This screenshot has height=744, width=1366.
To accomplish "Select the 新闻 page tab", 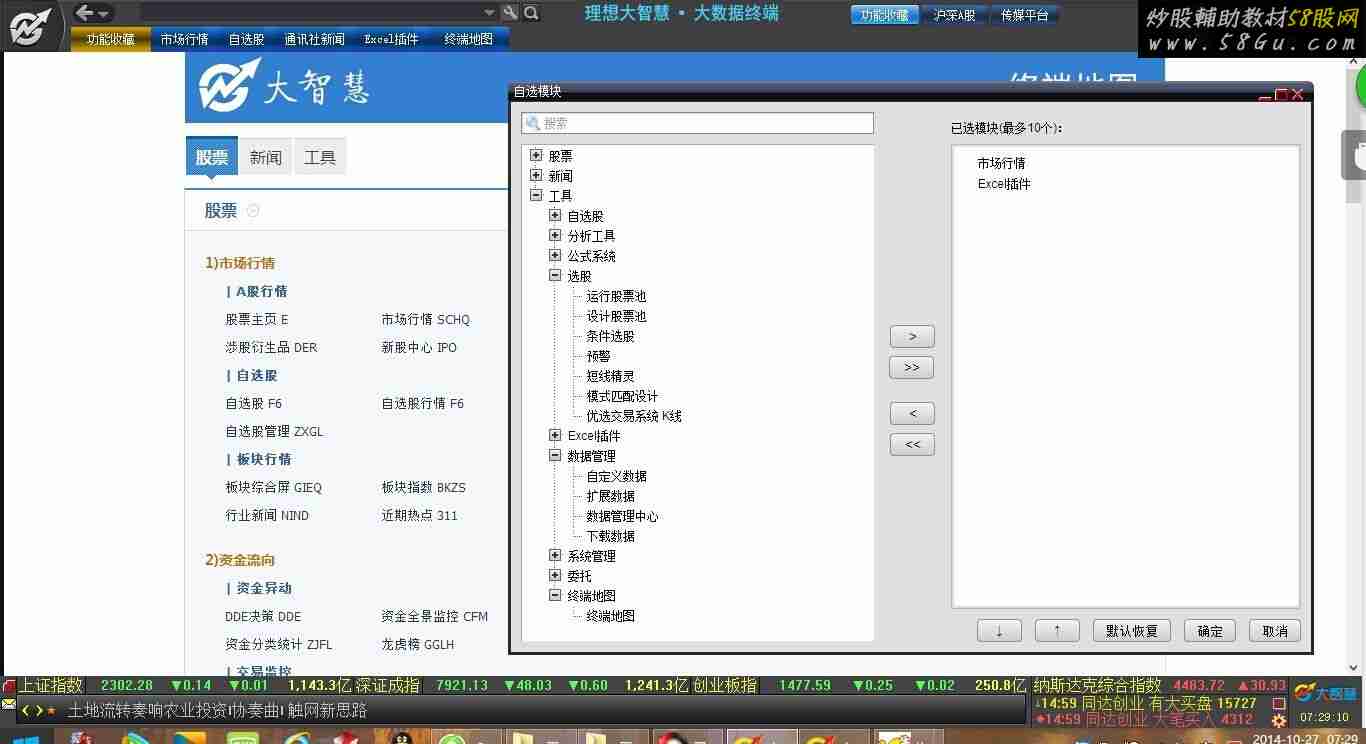I will pyautogui.click(x=266, y=157).
